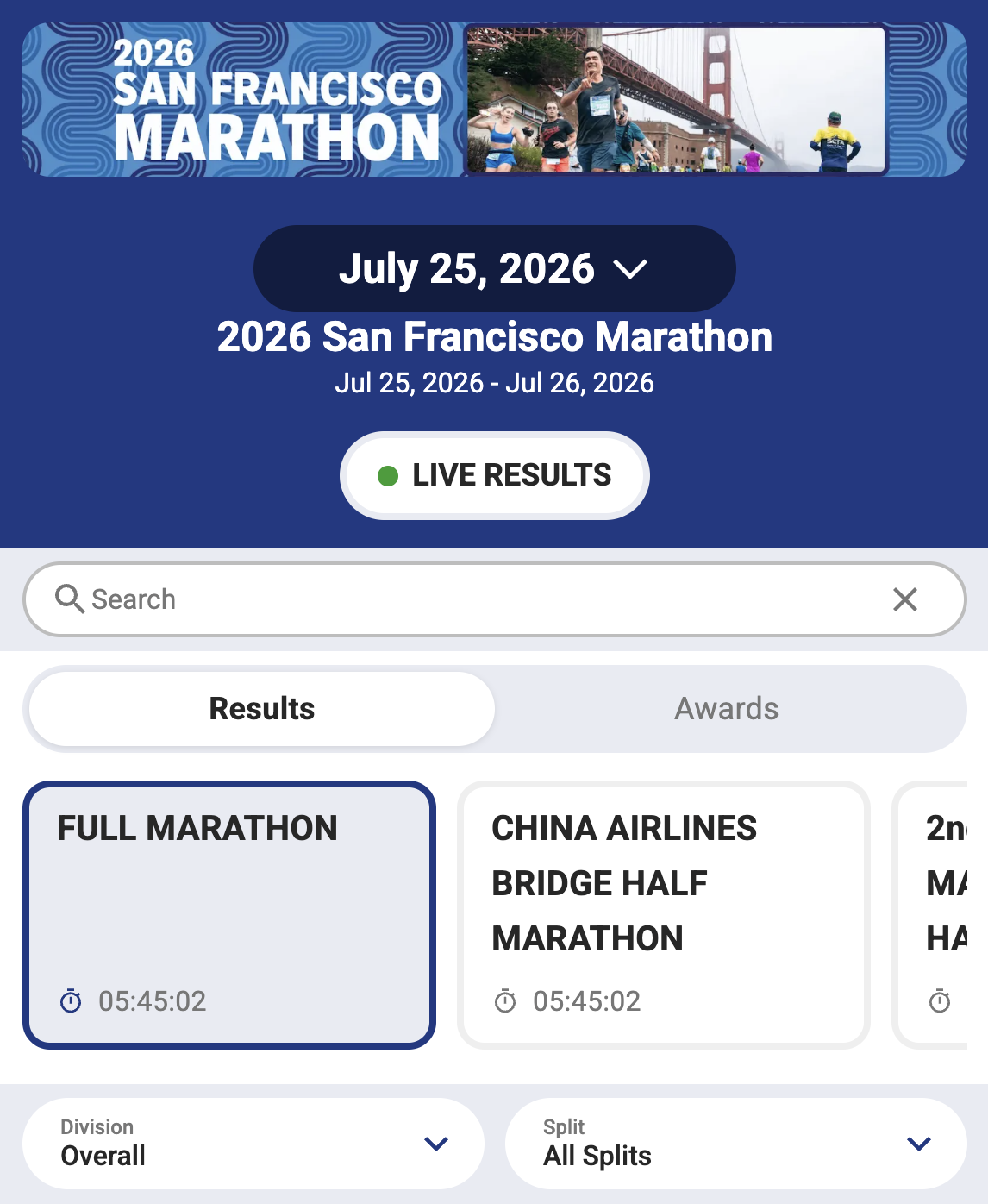
Task: Switch to the Awards tab
Action: (x=727, y=709)
